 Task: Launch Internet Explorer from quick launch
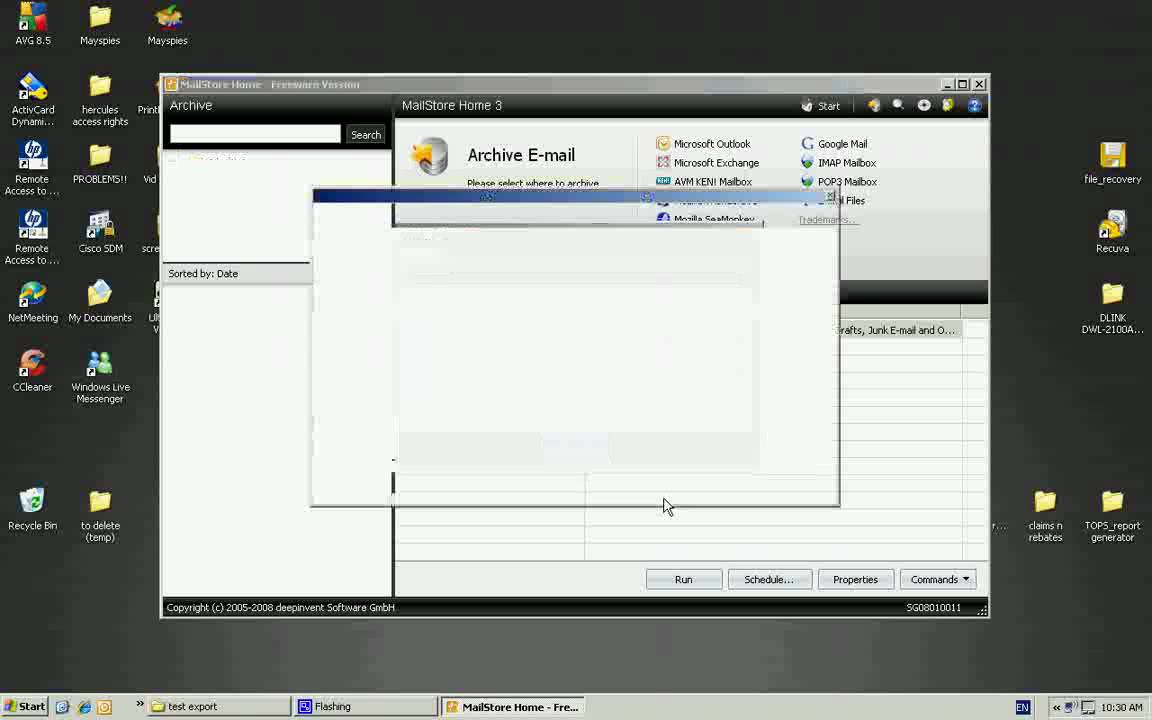tap(84, 707)
